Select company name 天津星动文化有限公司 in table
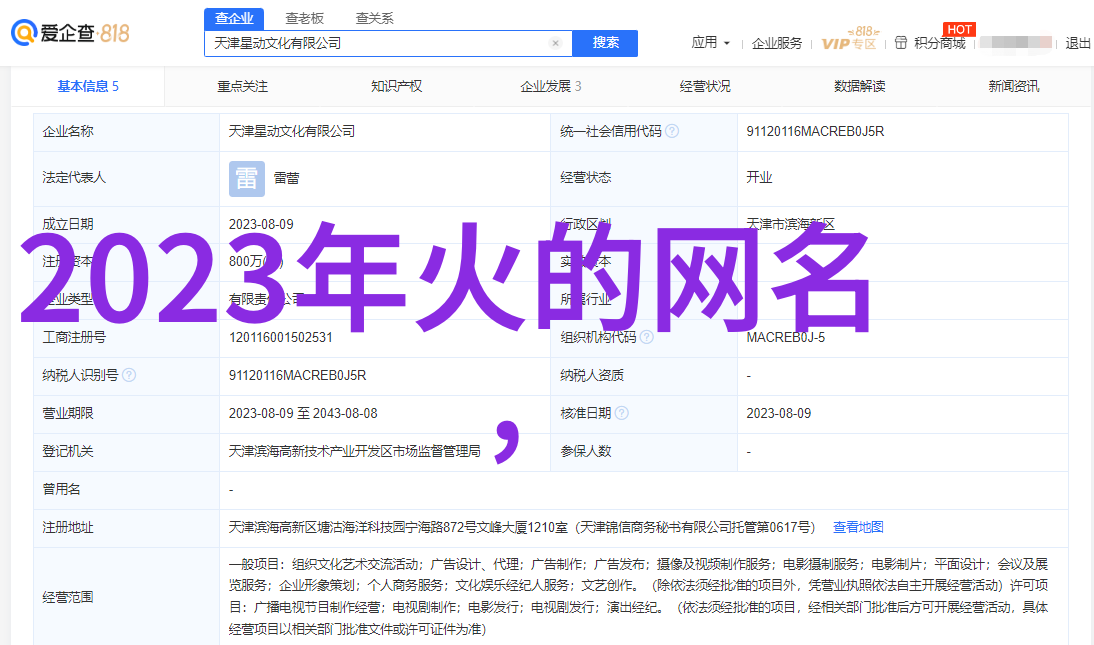1094x645 pixels. (292, 131)
